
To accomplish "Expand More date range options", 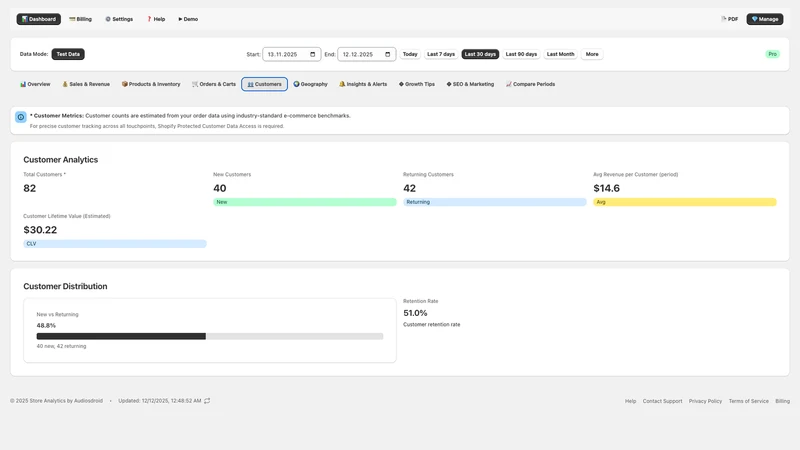I will 592,54.
